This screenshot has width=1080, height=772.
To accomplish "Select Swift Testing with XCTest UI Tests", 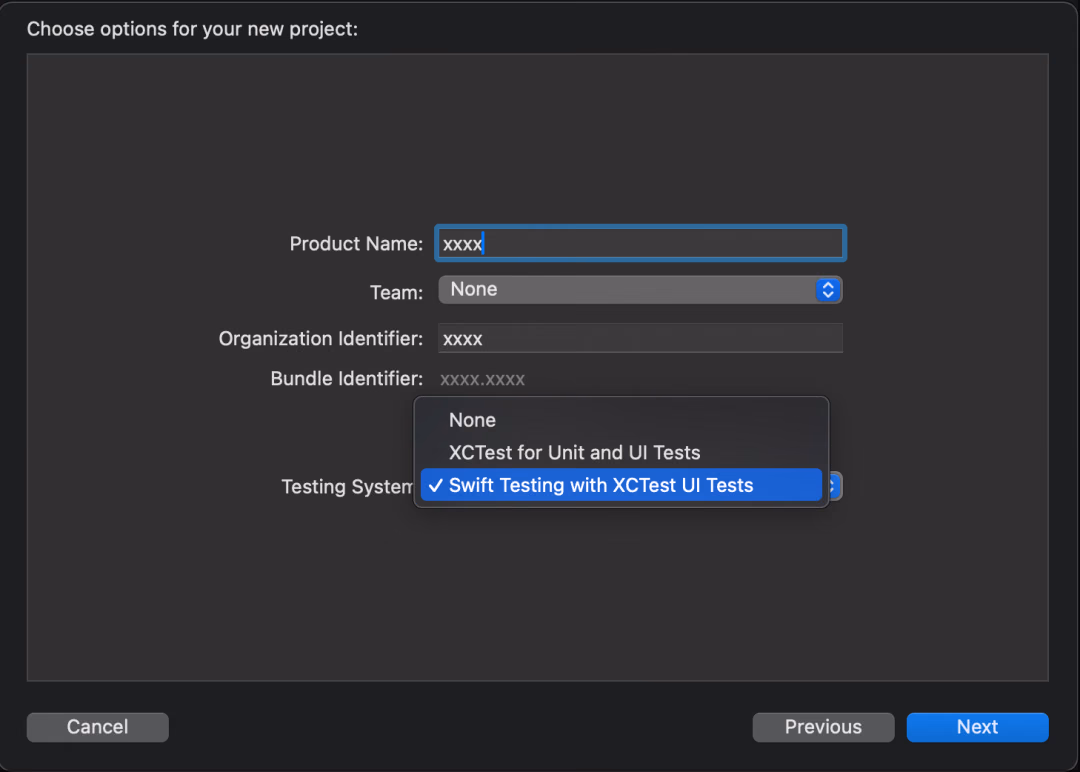I will point(621,486).
